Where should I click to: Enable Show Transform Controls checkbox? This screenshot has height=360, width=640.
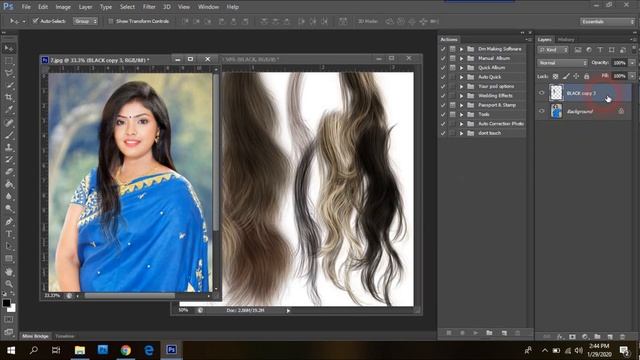click(x=110, y=21)
